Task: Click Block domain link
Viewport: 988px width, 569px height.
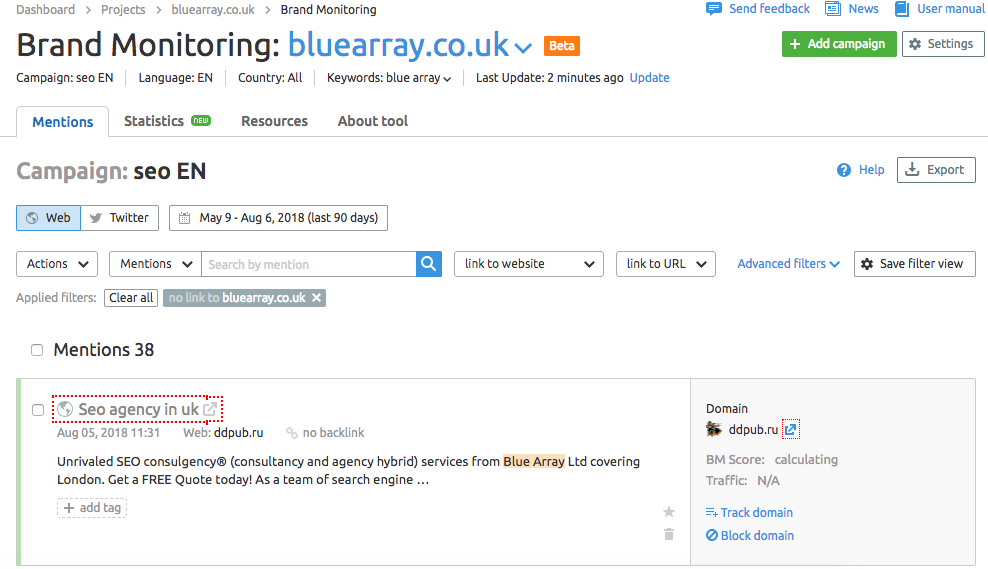Action: 750,536
